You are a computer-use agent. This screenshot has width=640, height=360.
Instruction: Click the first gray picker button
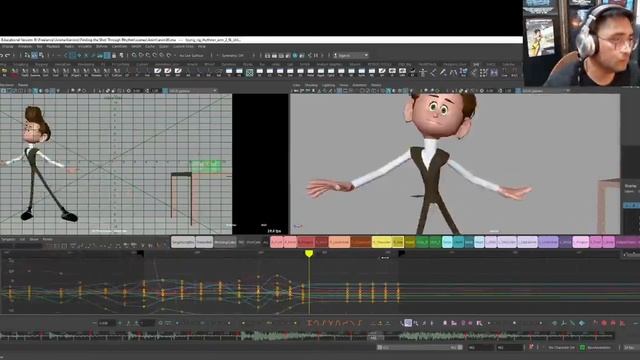(183, 242)
